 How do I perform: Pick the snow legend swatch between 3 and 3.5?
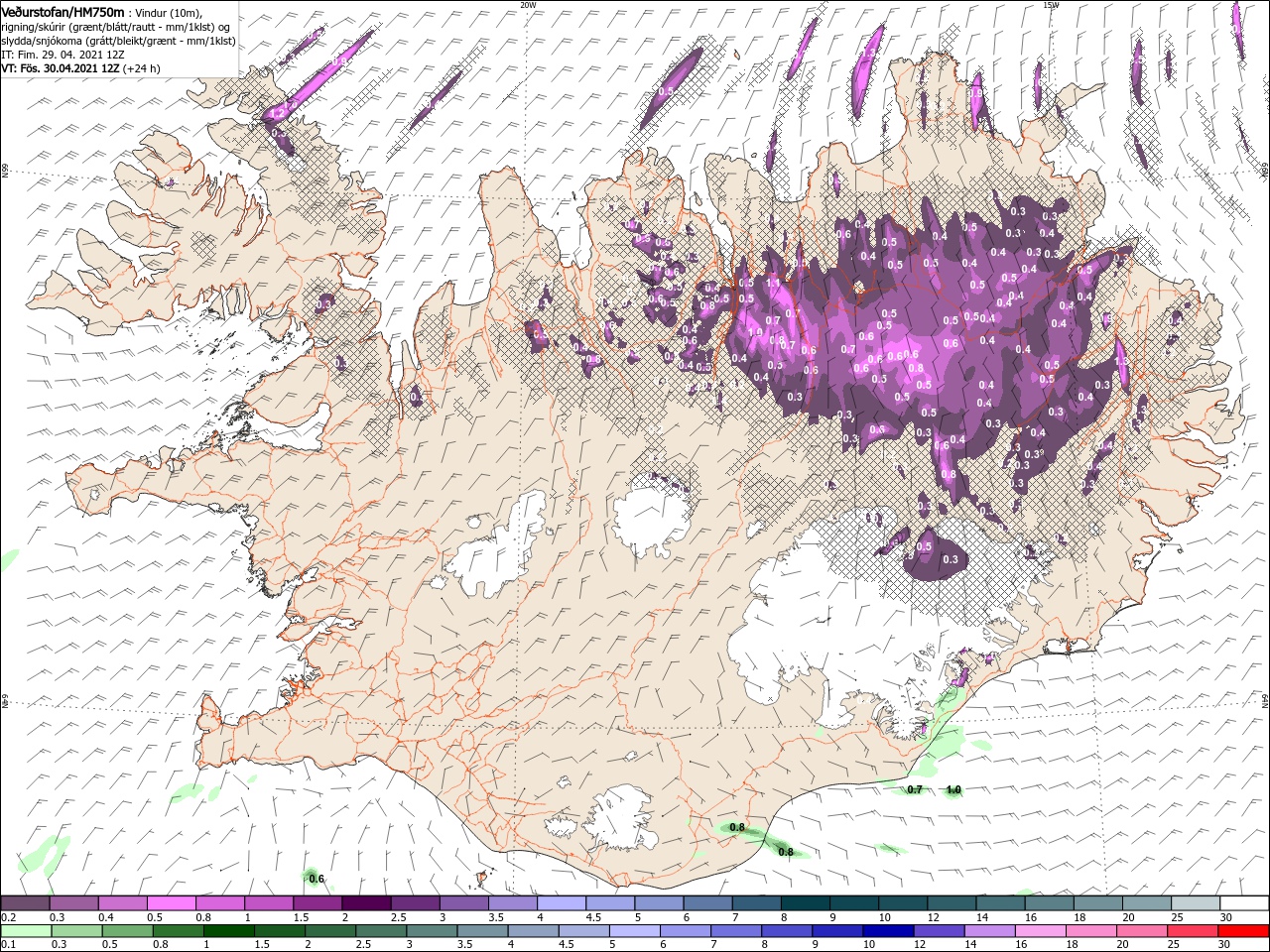[463, 903]
